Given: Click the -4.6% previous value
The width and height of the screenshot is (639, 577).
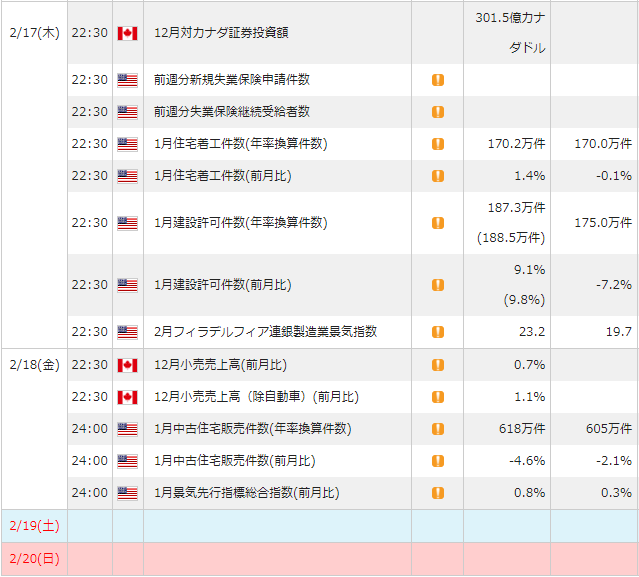Looking at the screenshot, I should (x=527, y=461).
